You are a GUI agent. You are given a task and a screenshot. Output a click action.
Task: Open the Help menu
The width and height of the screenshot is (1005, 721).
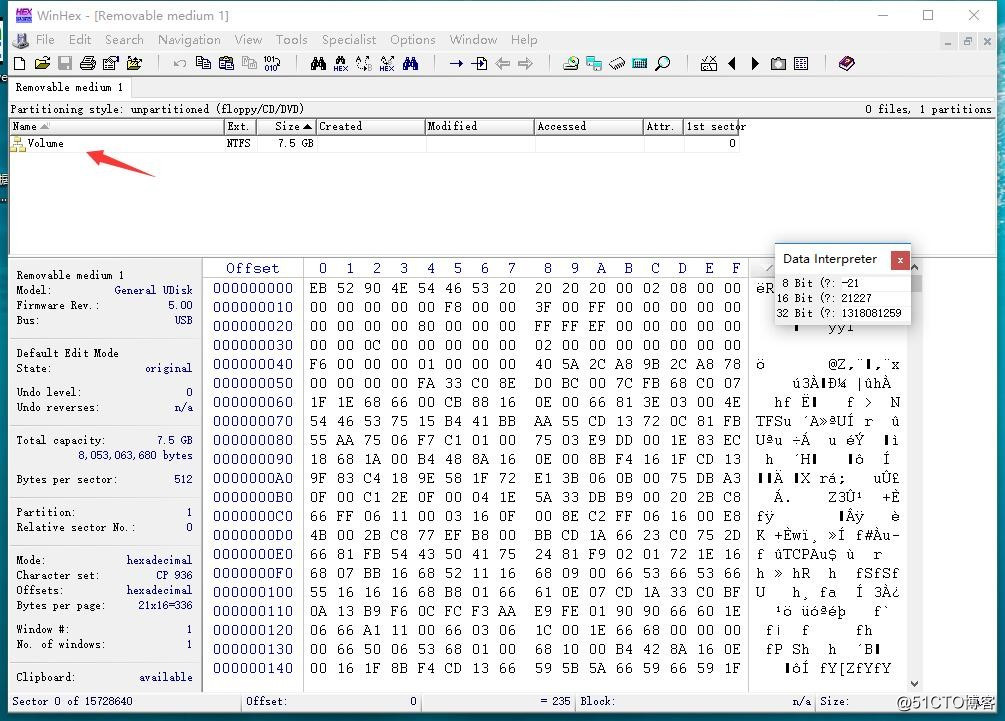524,40
